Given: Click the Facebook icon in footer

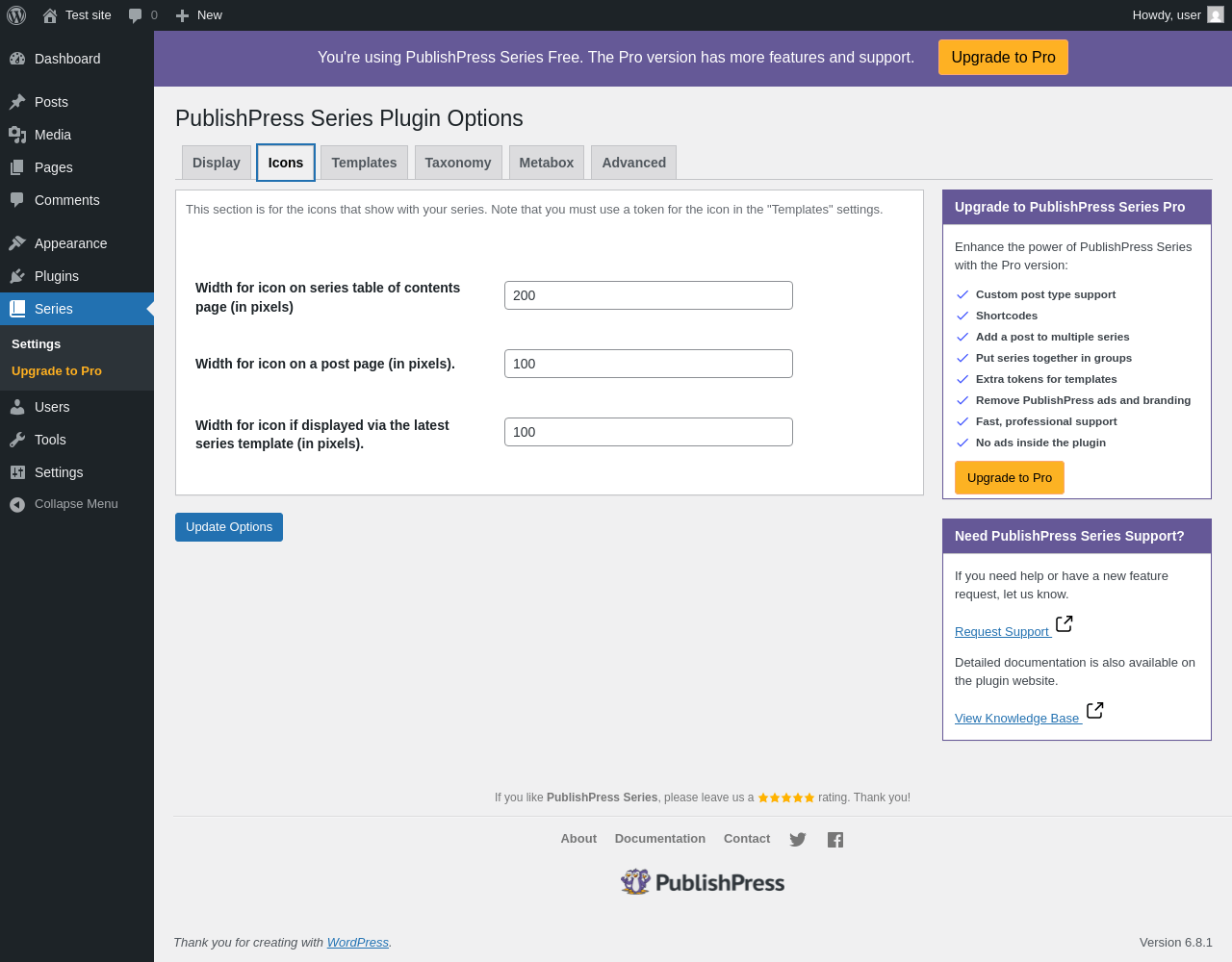Looking at the screenshot, I should [835, 840].
